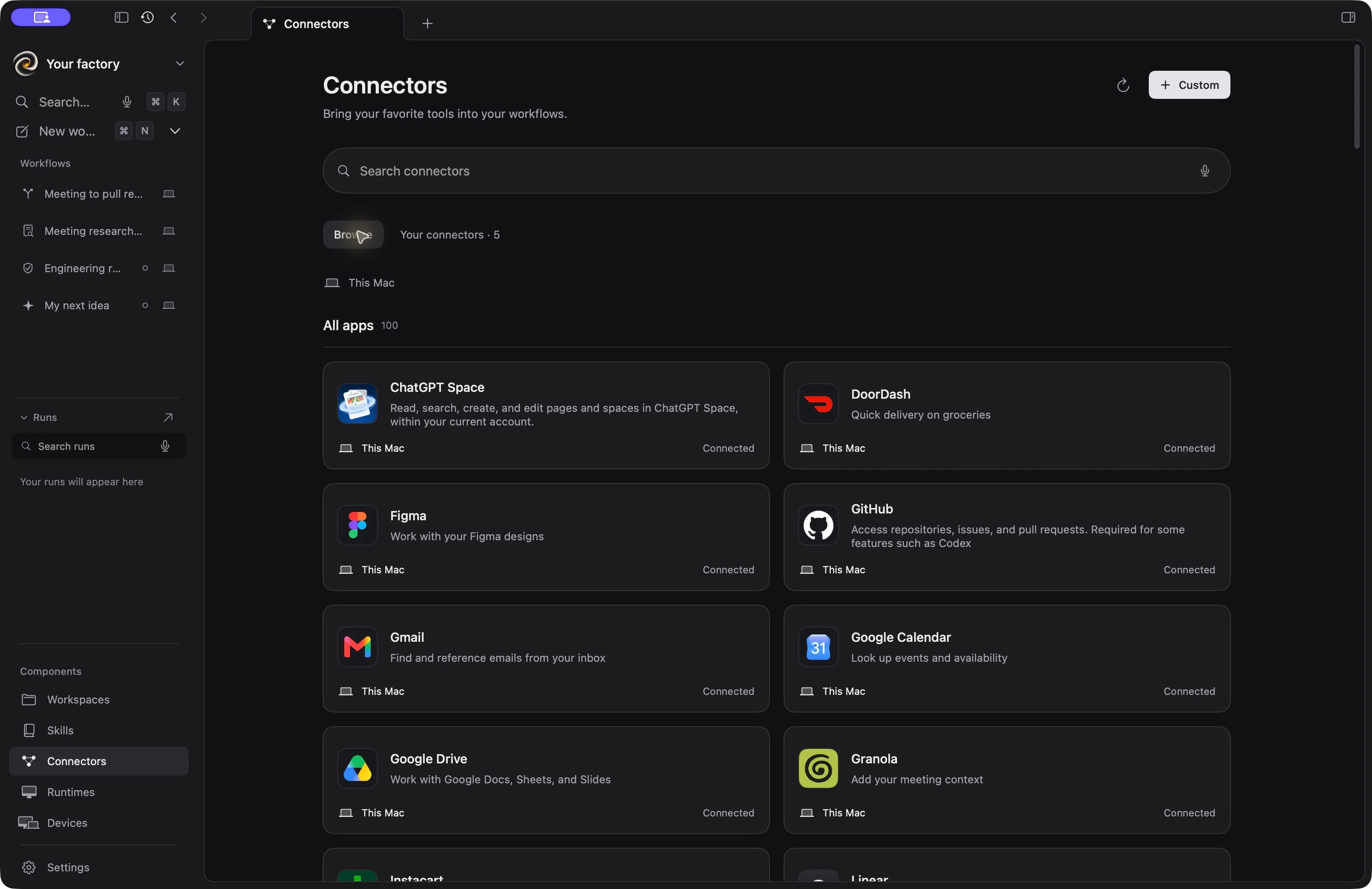Click the DoorDash app icon
The height and width of the screenshot is (889, 1372).
click(818, 404)
